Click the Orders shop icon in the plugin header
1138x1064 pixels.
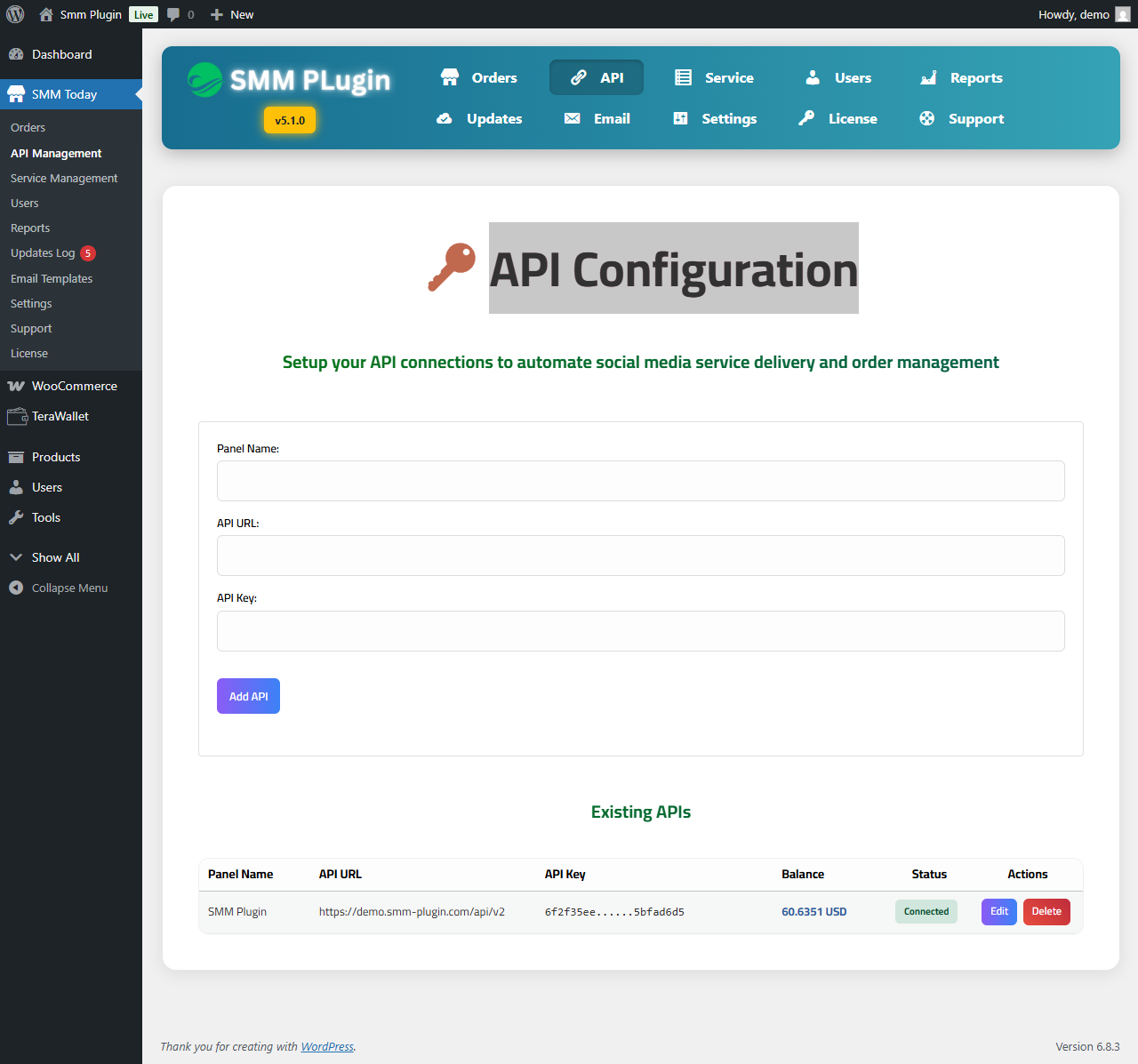pos(450,77)
